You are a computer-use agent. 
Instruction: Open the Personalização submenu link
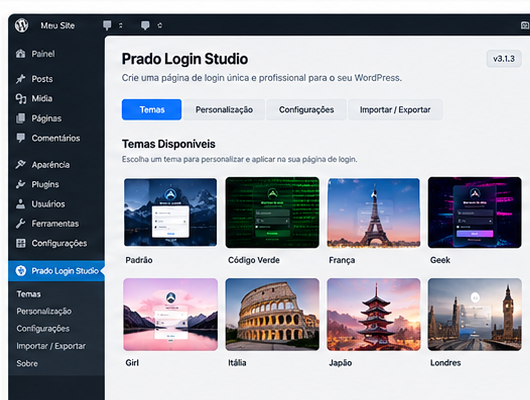(44, 311)
